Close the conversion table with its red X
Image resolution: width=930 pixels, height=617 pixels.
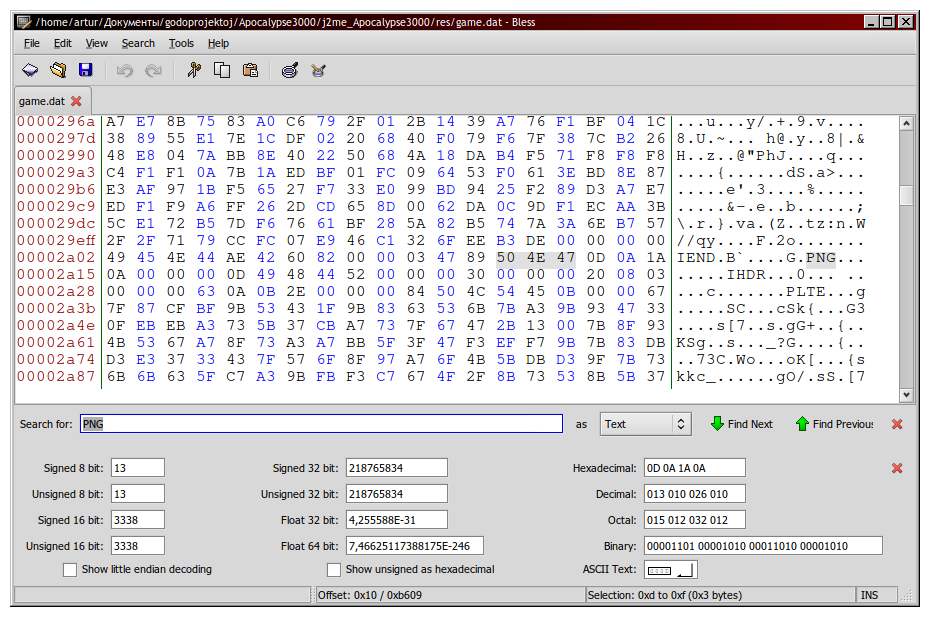tap(897, 468)
